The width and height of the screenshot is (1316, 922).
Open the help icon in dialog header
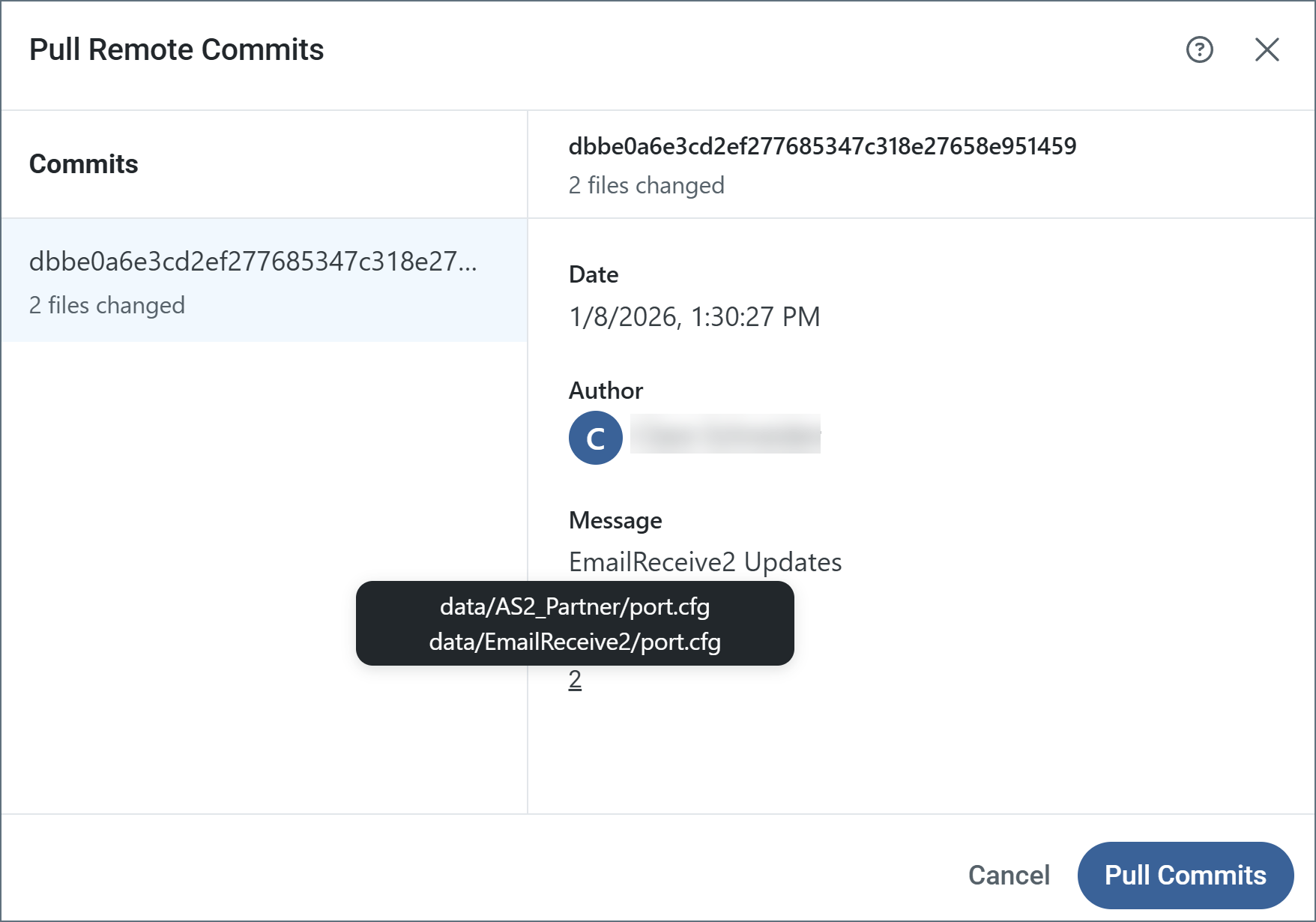[x=1199, y=49]
